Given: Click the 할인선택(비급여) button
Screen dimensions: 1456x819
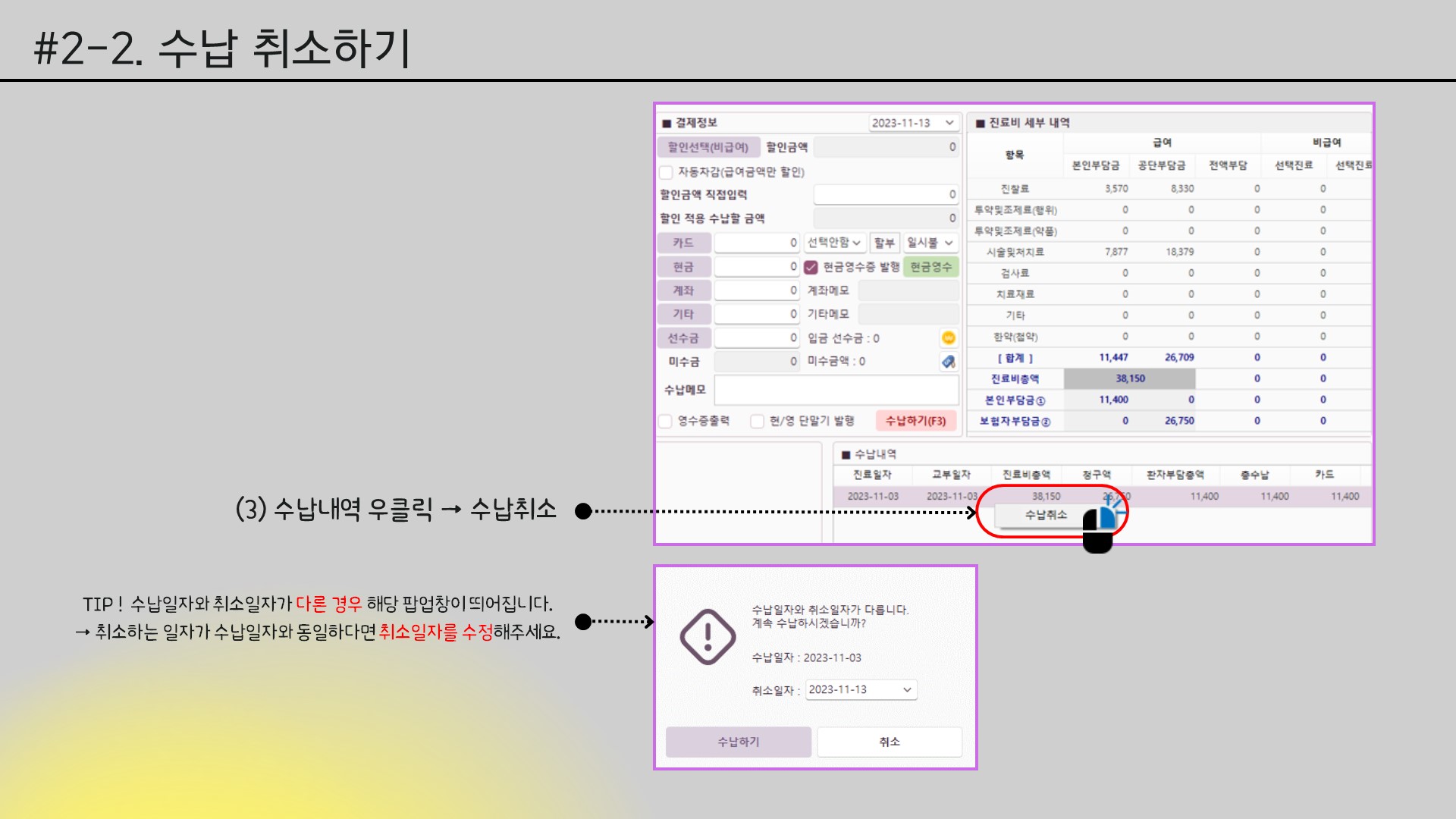Looking at the screenshot, I should [708, 147].
